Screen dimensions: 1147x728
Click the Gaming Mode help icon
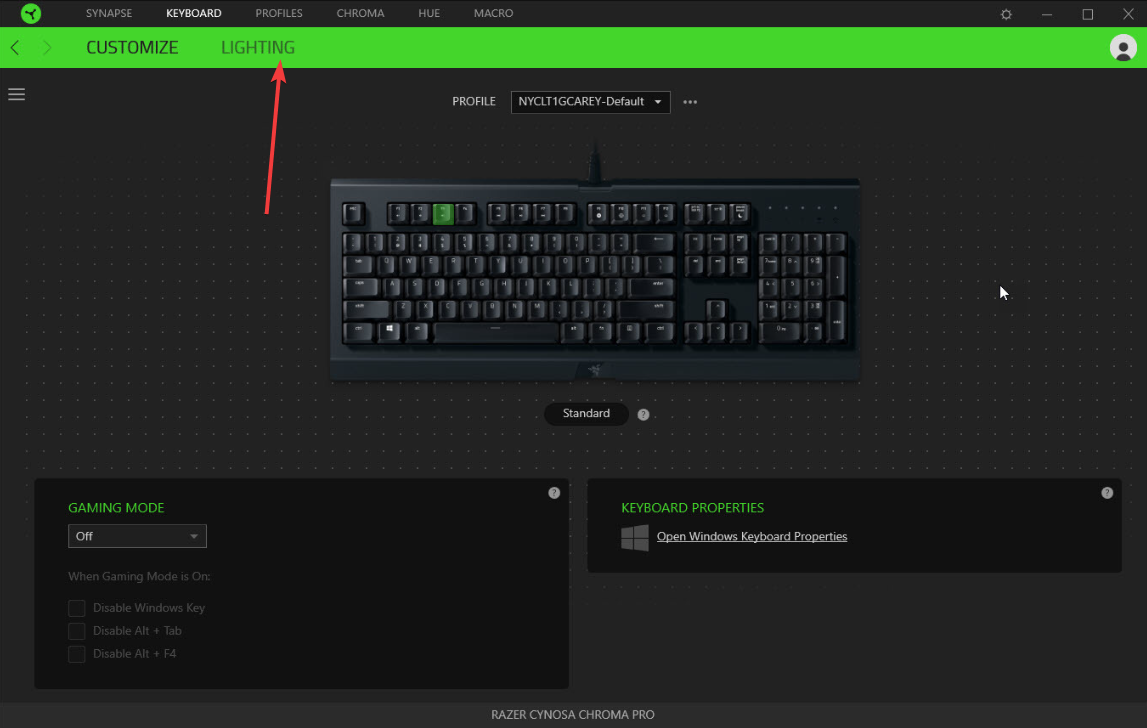click(554, 492)
